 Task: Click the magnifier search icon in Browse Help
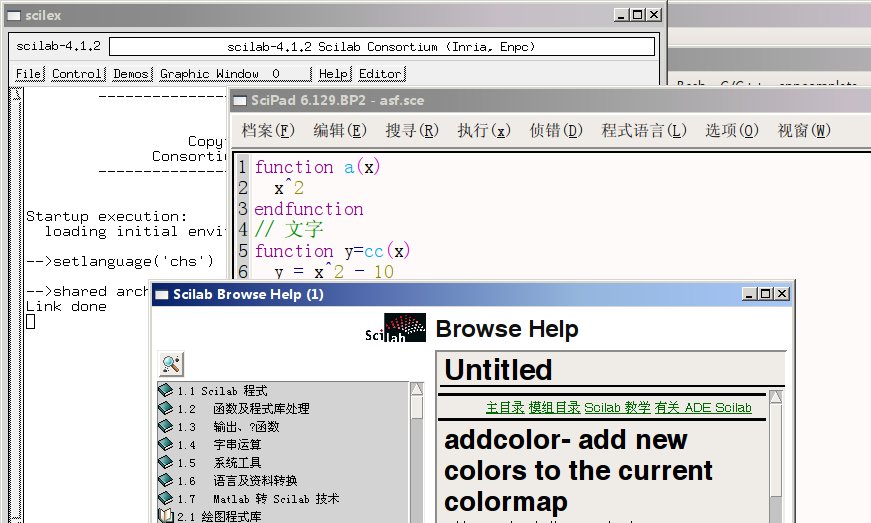click(171, 364)
